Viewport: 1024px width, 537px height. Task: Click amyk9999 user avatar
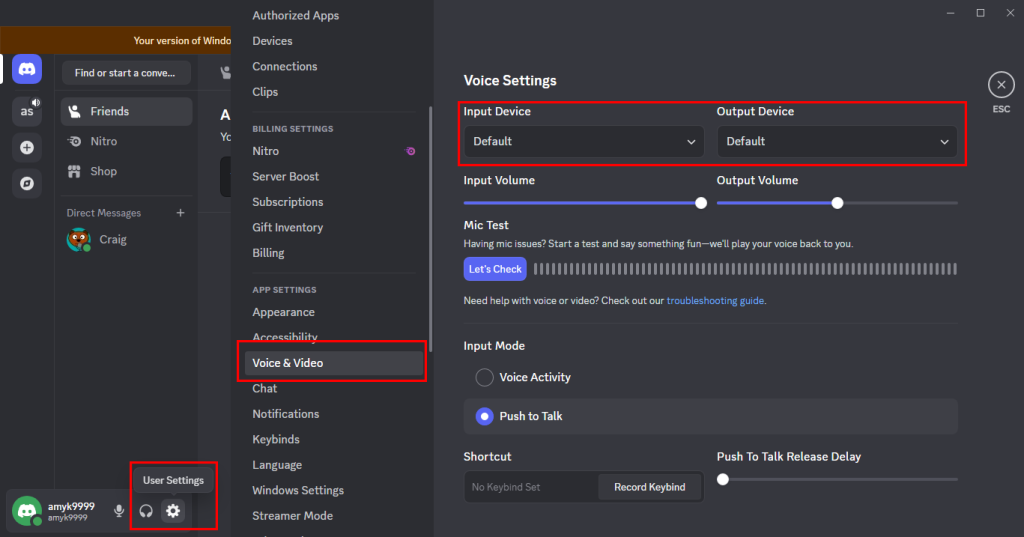[x=27, y=510]
